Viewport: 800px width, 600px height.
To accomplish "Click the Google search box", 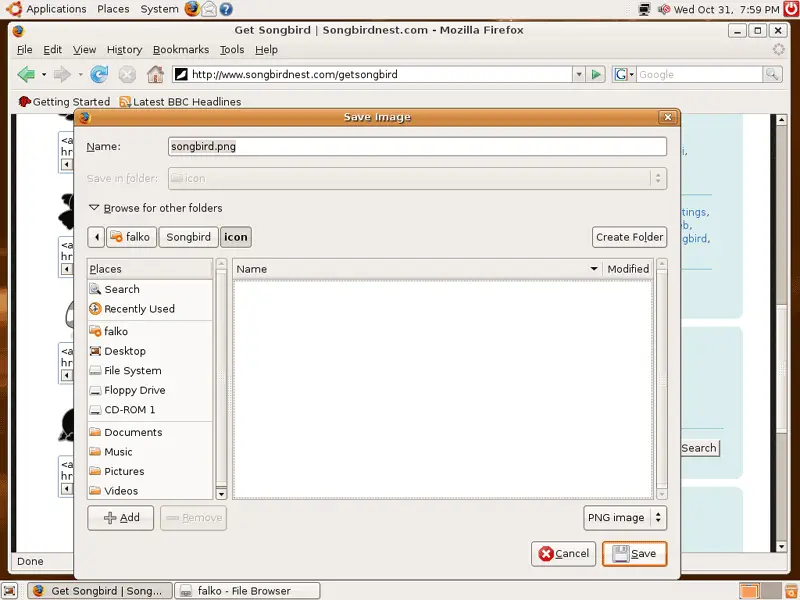I will click(x=699, y=74).
